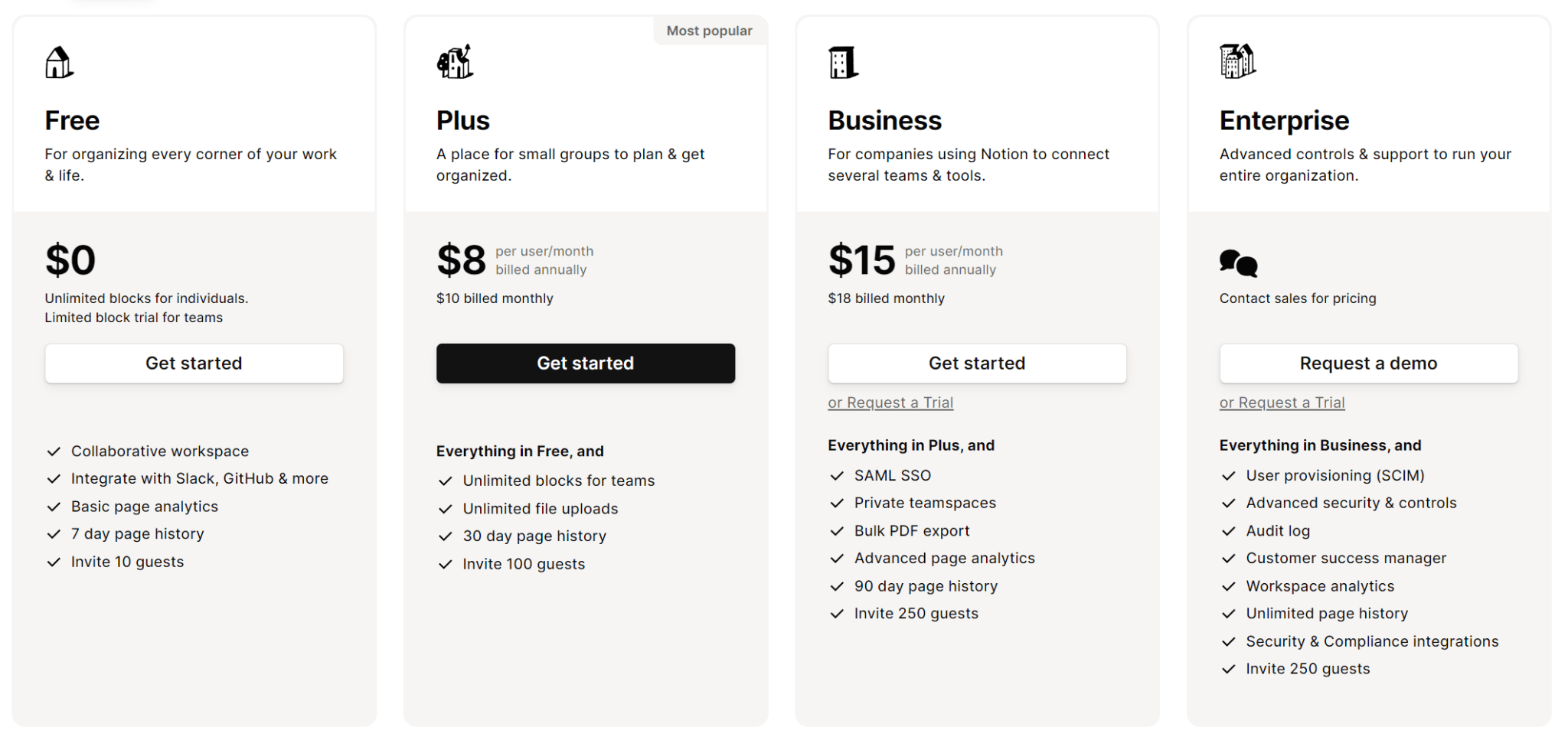This screenshot has height=740, width=1568.
Task: Click the Enterprise plan buildings icon
Action: 1237,61
